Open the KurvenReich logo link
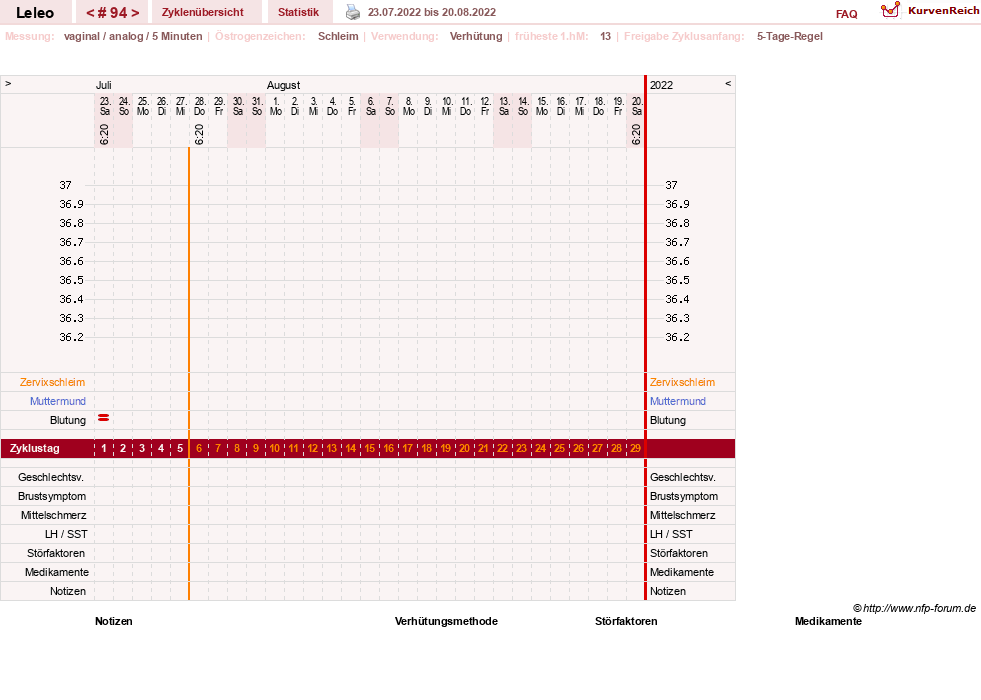 point(930,11)
